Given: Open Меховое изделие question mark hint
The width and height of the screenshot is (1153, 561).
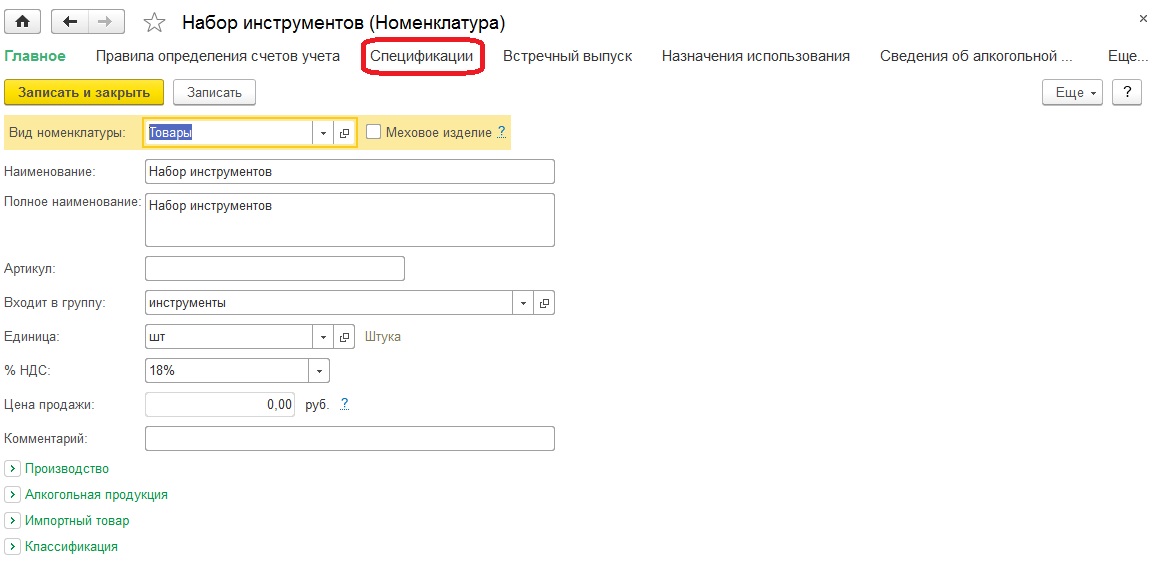Looking at the screenshot, I should (501, 132).
